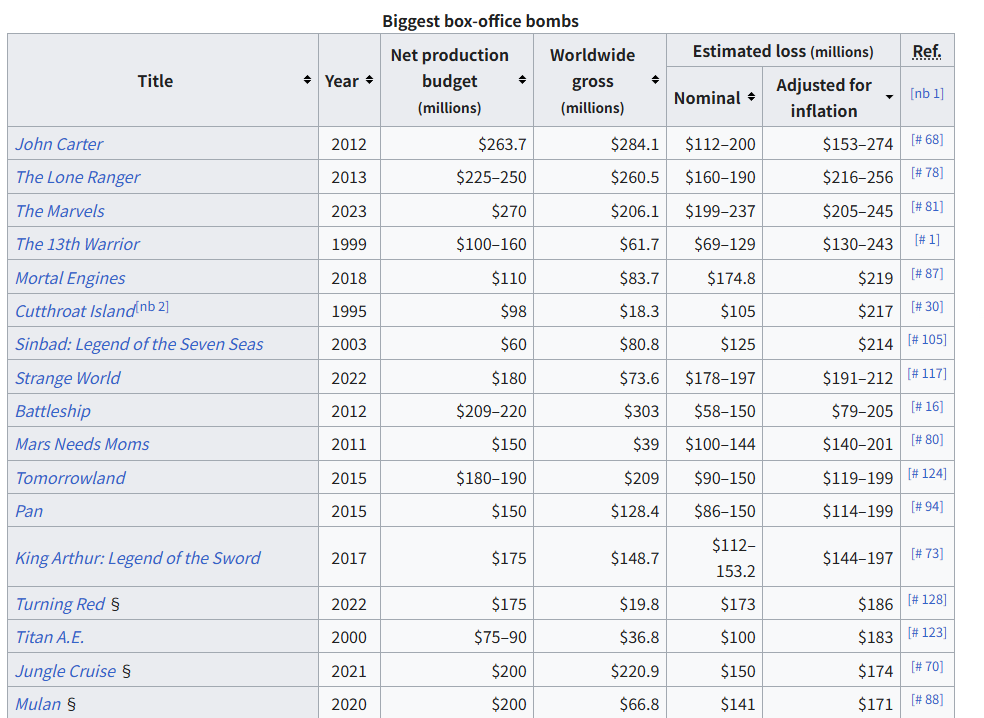Select Cutthroat Island's $18.3 gross cell
984x718 pixels.
(x=600, y=311)
